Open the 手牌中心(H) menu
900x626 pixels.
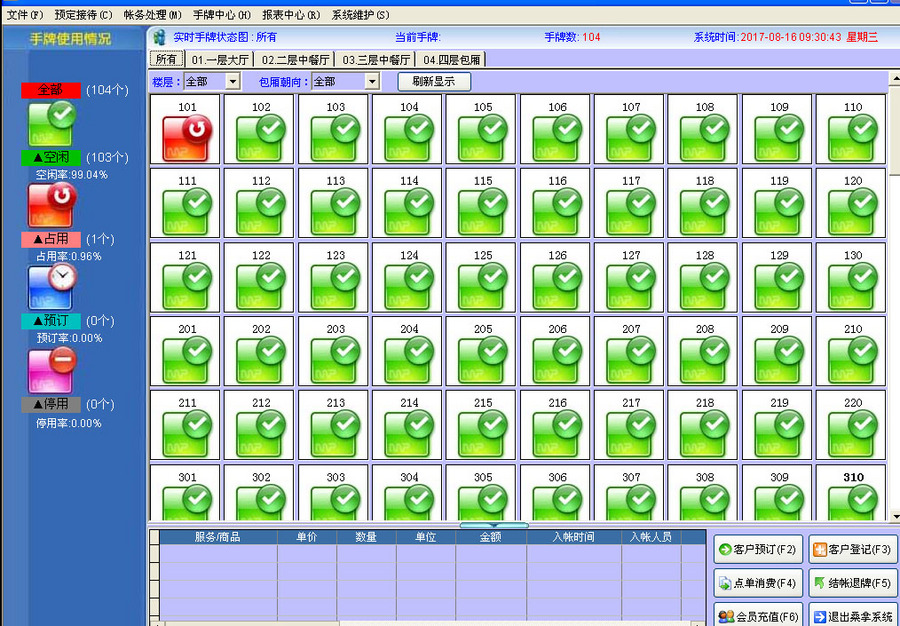pyautogui.click(x=222, y=15)
